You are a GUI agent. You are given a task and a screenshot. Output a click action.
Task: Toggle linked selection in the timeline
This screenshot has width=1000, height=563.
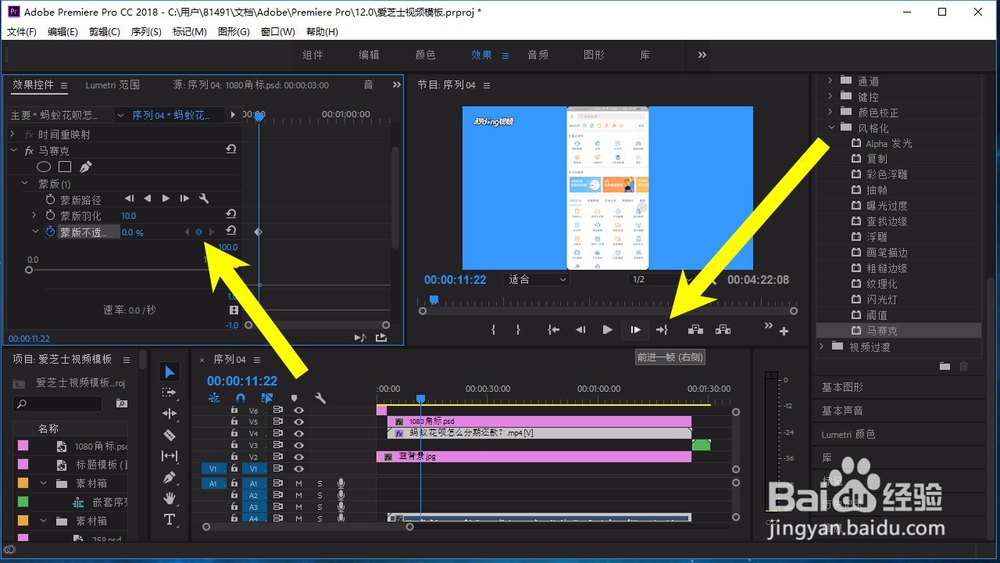(x=267, y=398)
